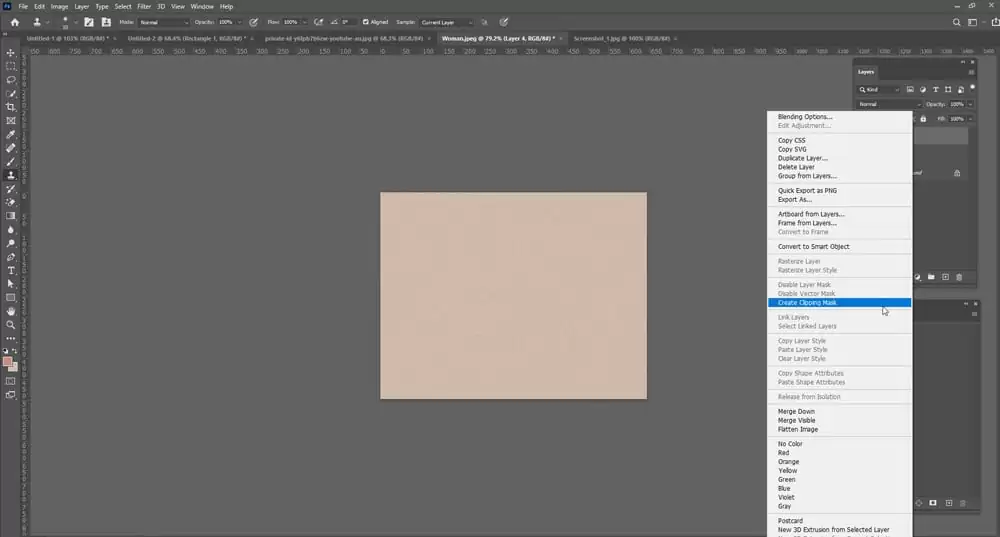Toggle the Aligned checkbox

tap(365, 21)
